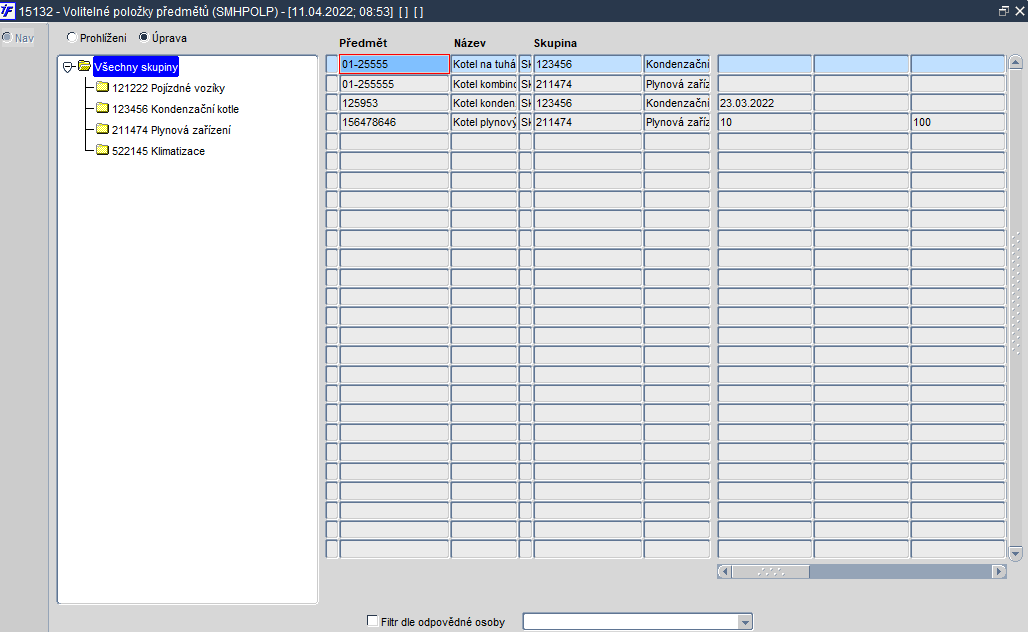Viewport: 1028px width, 632px height.
Task: Collapse the Všechny skupiny tree node
Action: click(68, 67)
